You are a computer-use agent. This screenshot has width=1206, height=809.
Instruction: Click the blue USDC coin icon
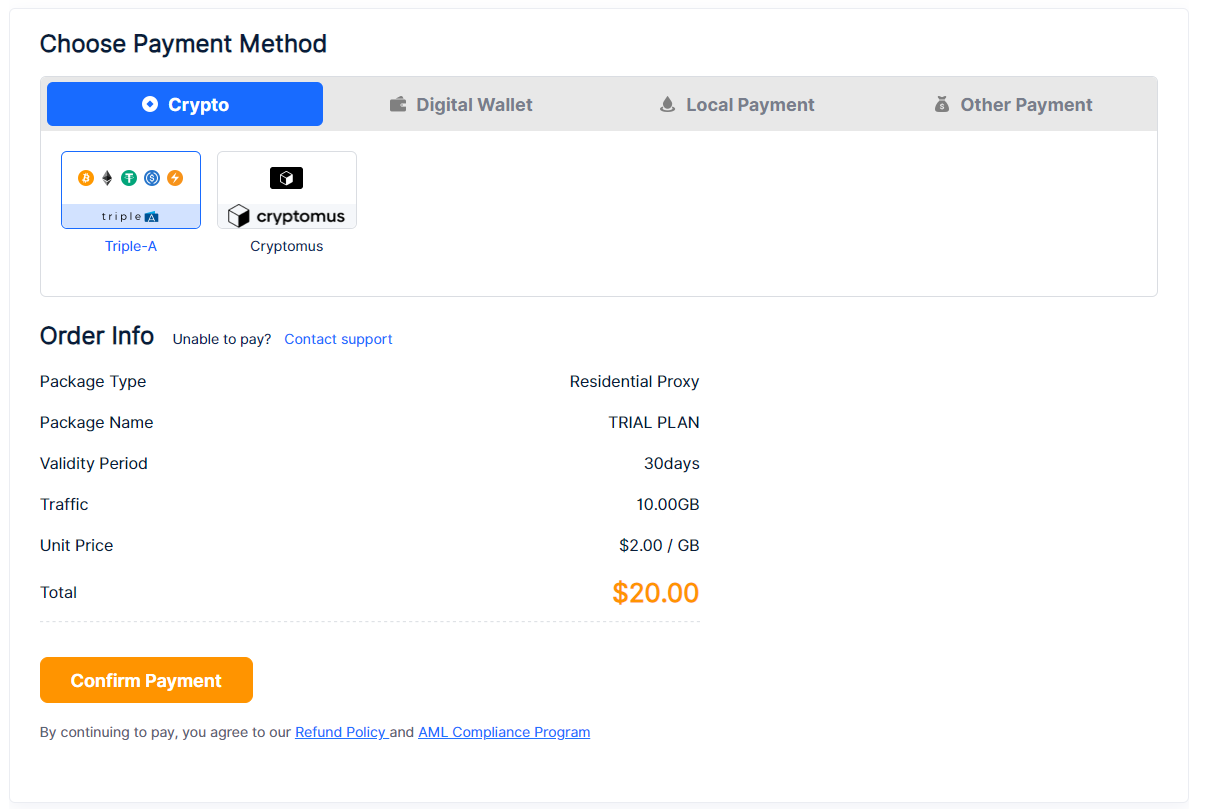coord(152,178)
